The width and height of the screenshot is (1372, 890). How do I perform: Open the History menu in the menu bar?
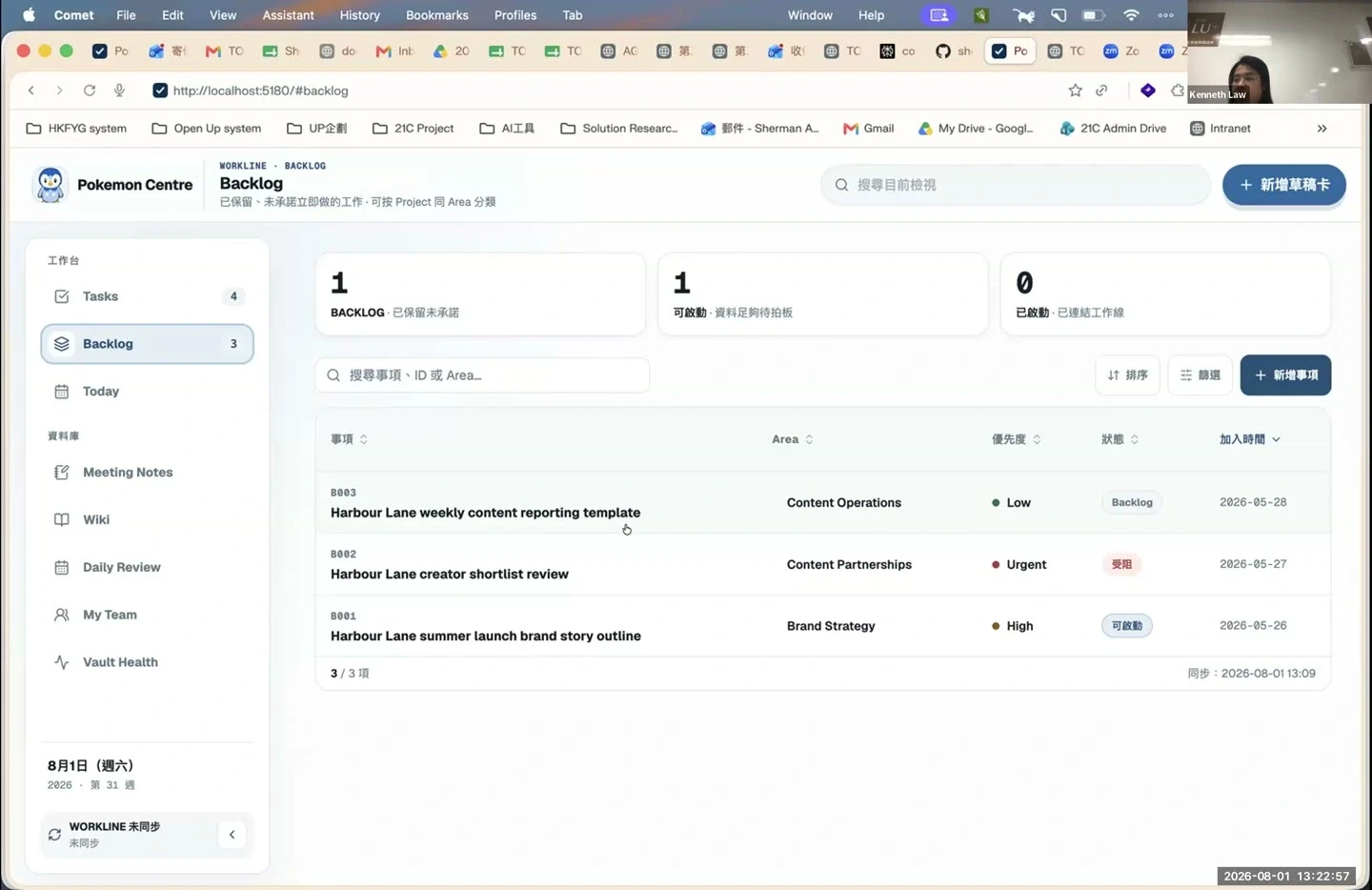coord(360,15)
